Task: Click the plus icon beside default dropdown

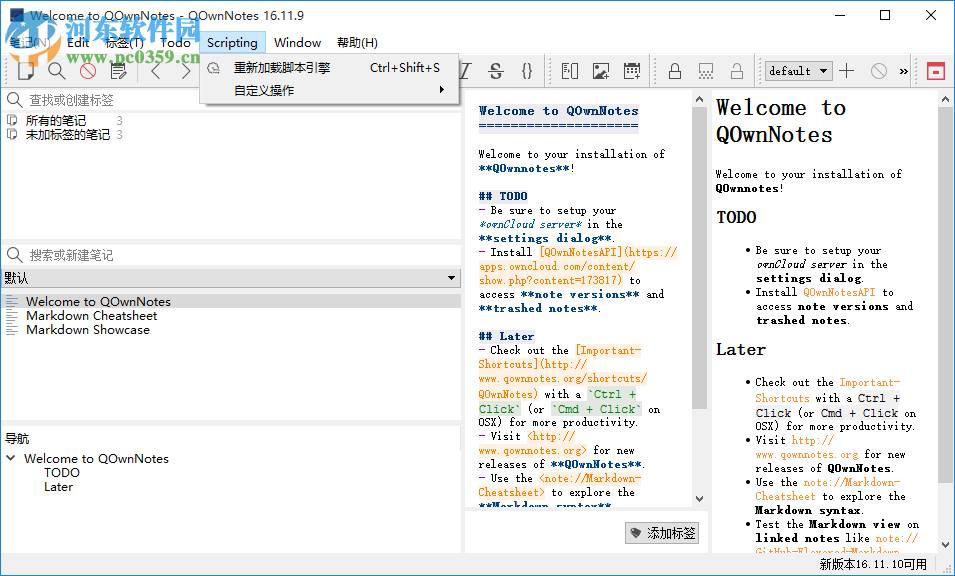Action: click(x=847, y=71)
